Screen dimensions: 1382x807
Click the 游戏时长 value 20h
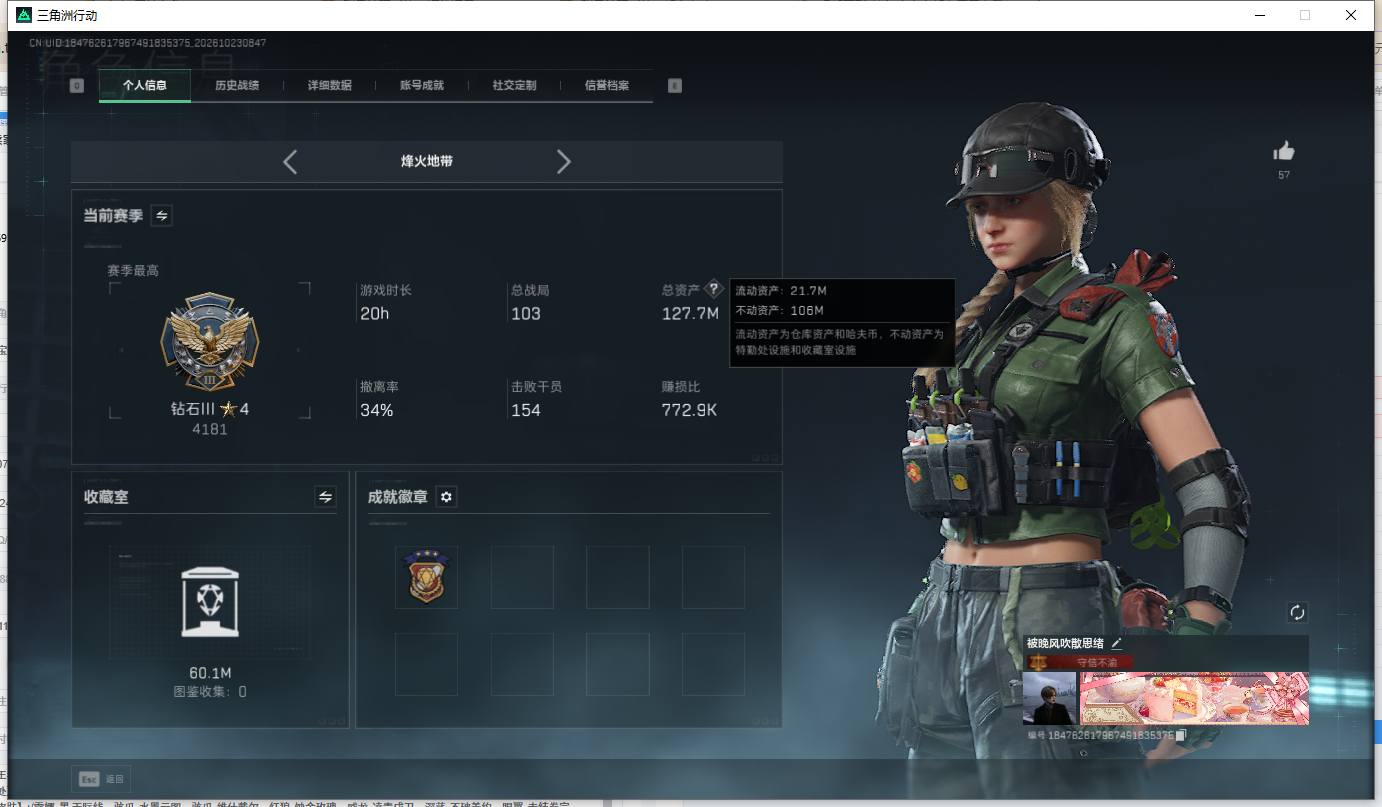[x=375, y=314]
